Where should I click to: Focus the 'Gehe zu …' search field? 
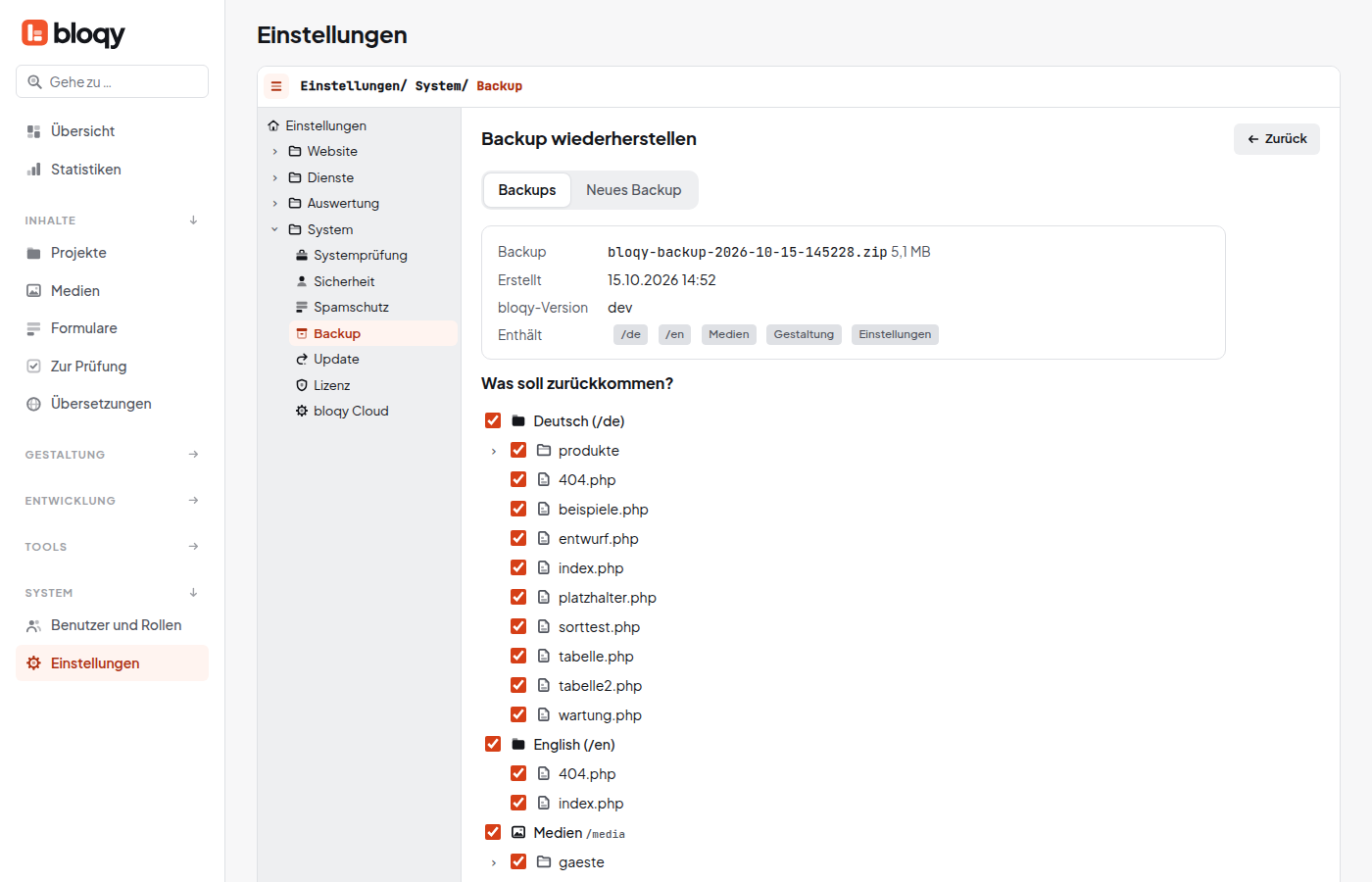(112, 81)
